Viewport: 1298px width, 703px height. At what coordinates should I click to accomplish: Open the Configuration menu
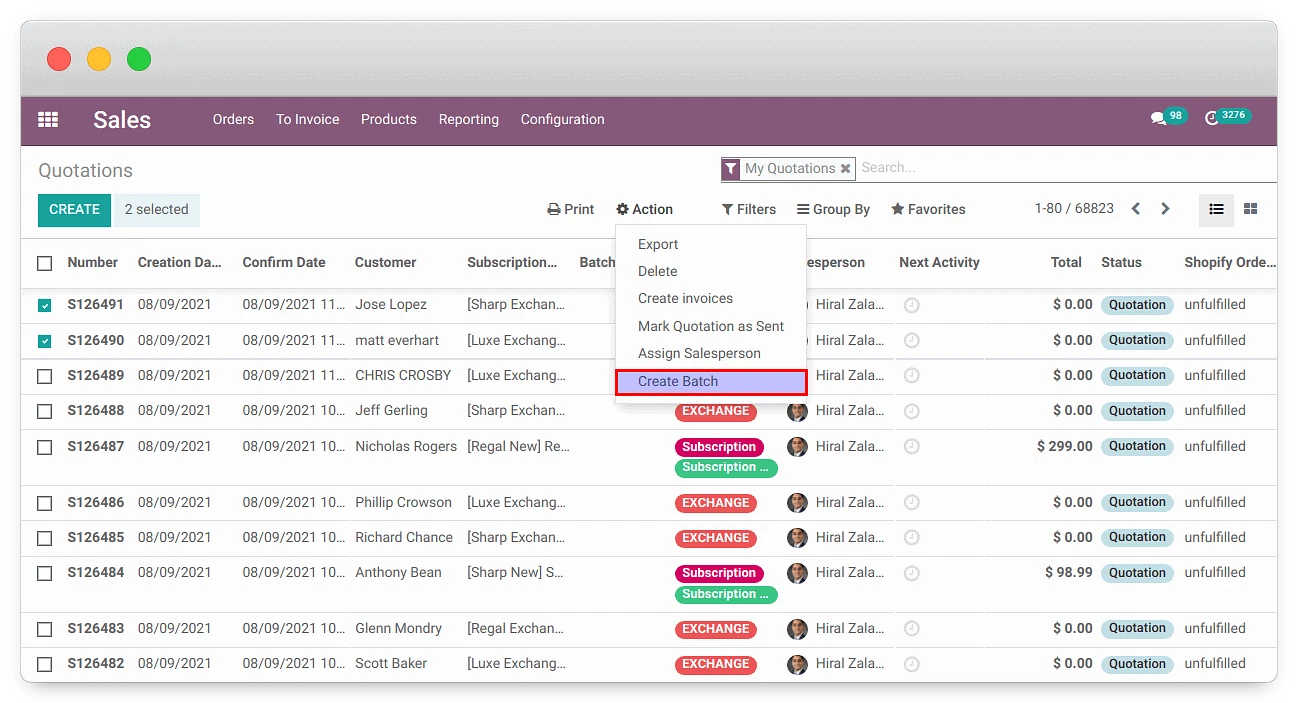tap(562, 119)
